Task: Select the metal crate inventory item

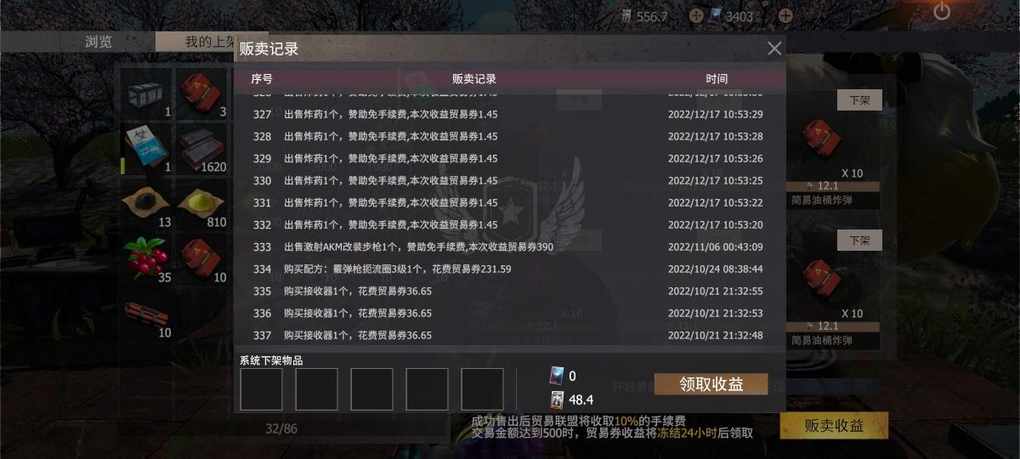Action: click(x=146, y=94)
